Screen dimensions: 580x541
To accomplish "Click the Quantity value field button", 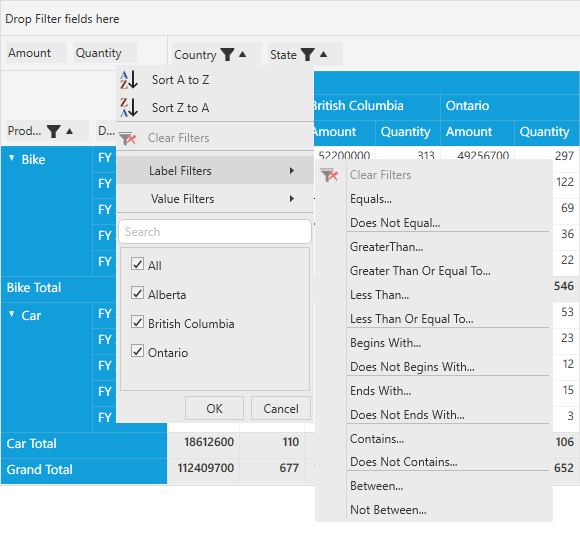I will [x=105, y=53].
